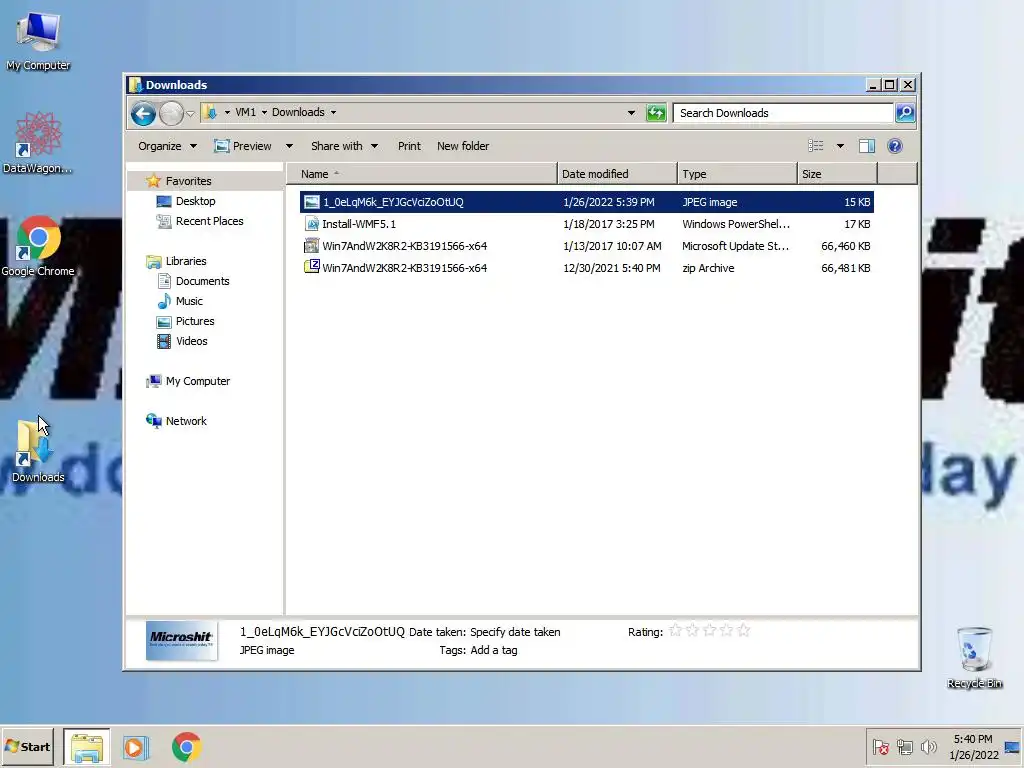The width and height of the screenshot is (1024, 768).
Task: Open the More view options arrow
Action: (x=840, y=146)
